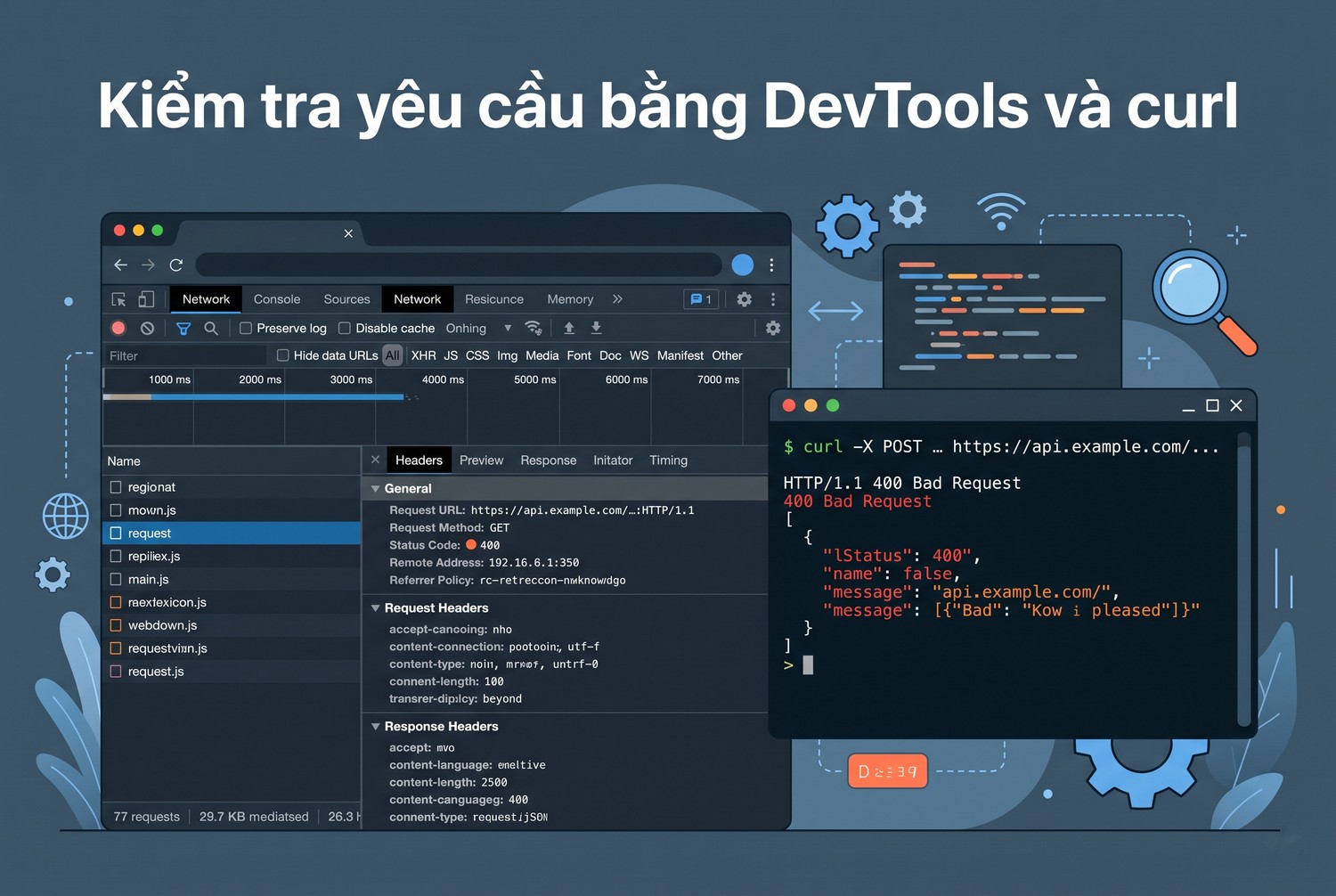Screen dimensions: 1336x896
Task: Collapse the General section
Action: coord(376,489)
